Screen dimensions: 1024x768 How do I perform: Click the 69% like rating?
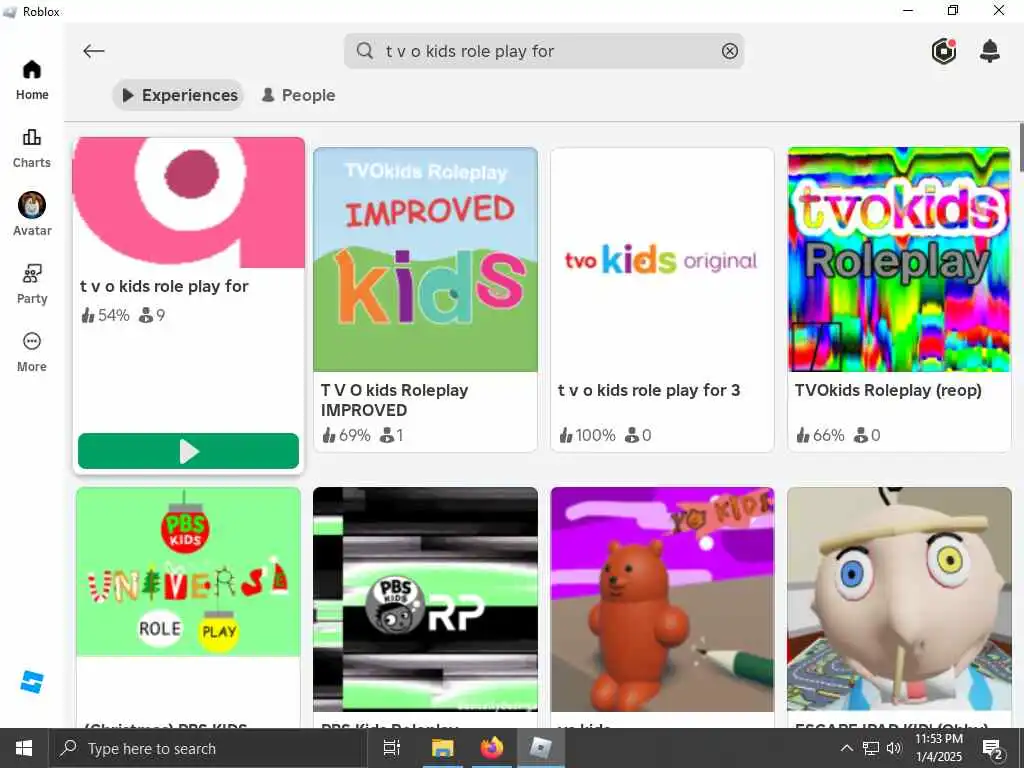(346, 435)
